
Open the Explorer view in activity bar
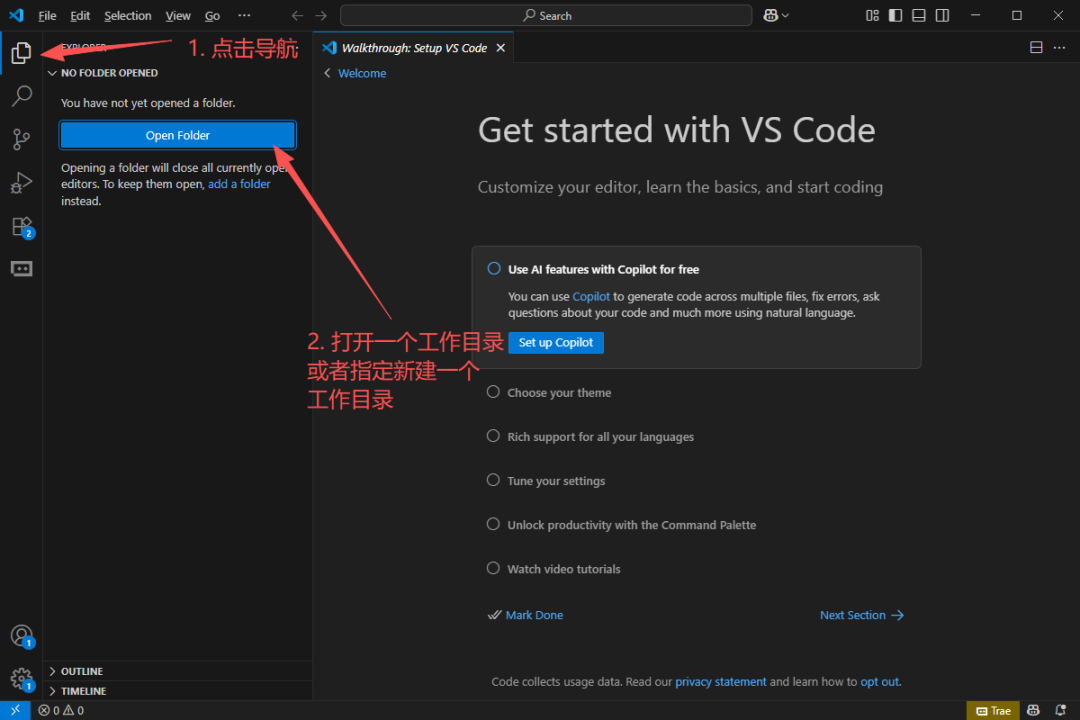(21, 52)
